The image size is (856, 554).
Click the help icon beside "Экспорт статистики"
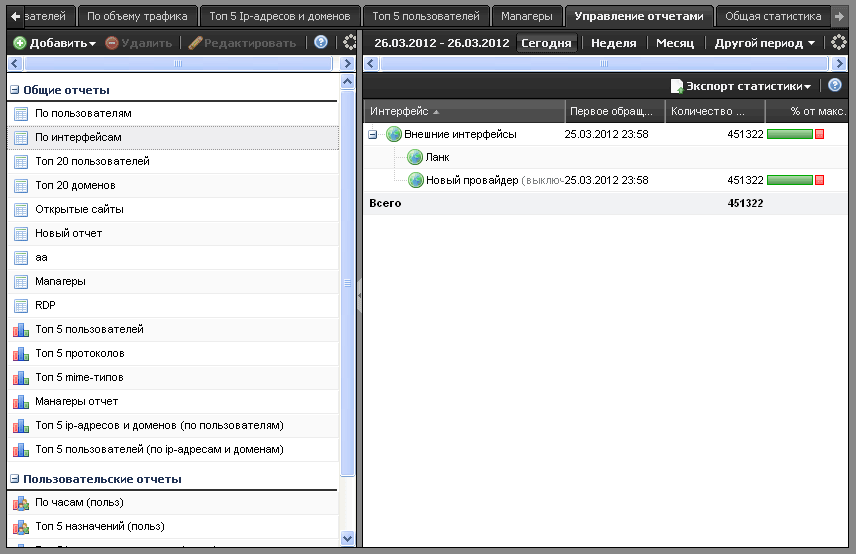click(x=835, y=86)
